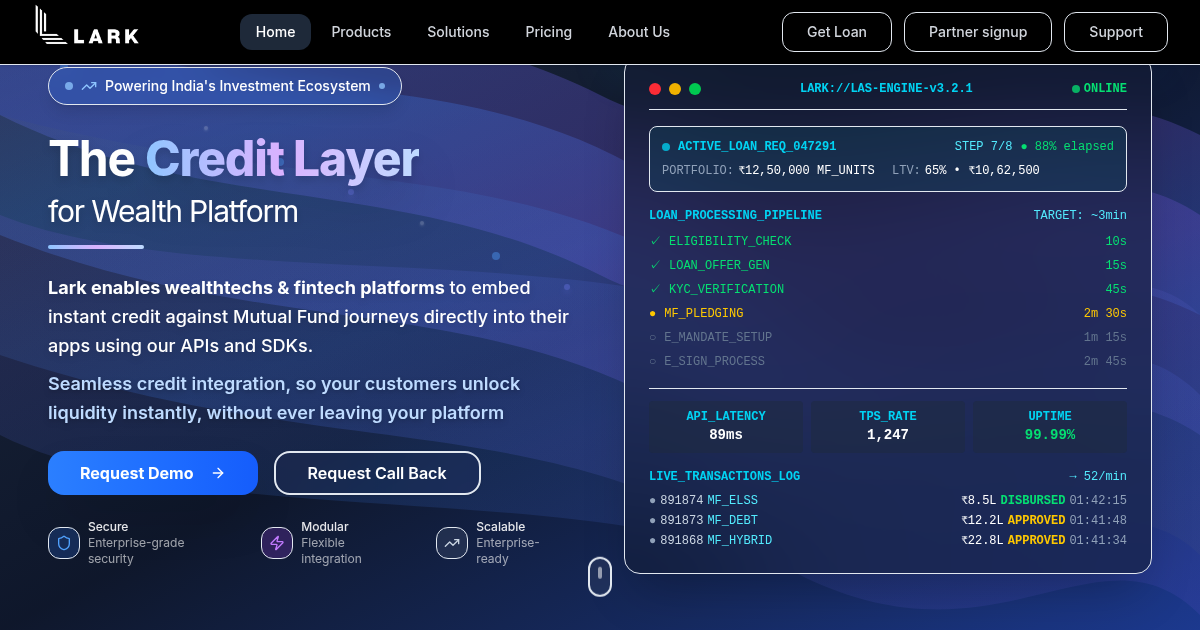This screenshot has width=1200, height=630.
Task: Click the 2m 30s duration for MF_PLEDGING
Action: tap(1105, 313)
